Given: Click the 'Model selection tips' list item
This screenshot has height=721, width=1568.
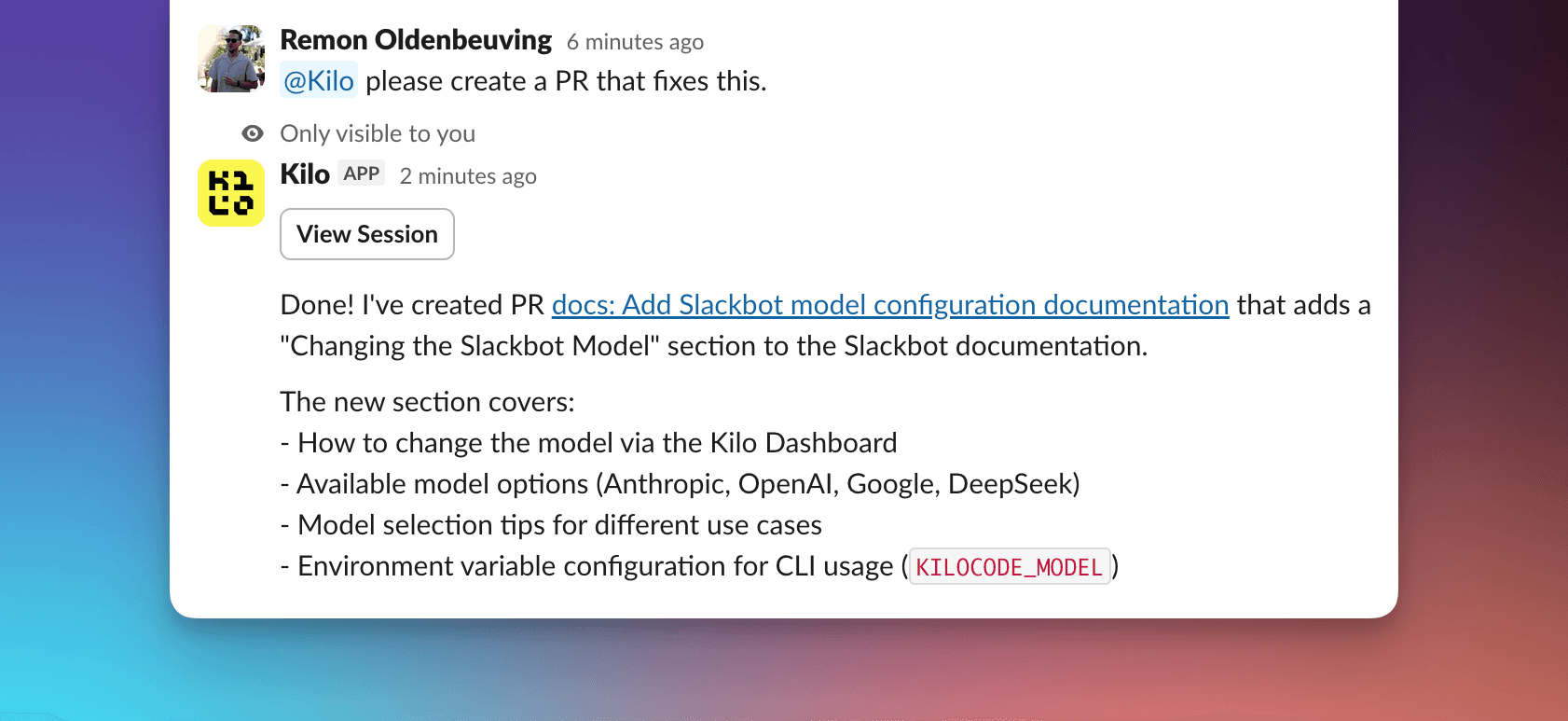Looking at the screenshot, I should 550,524.
